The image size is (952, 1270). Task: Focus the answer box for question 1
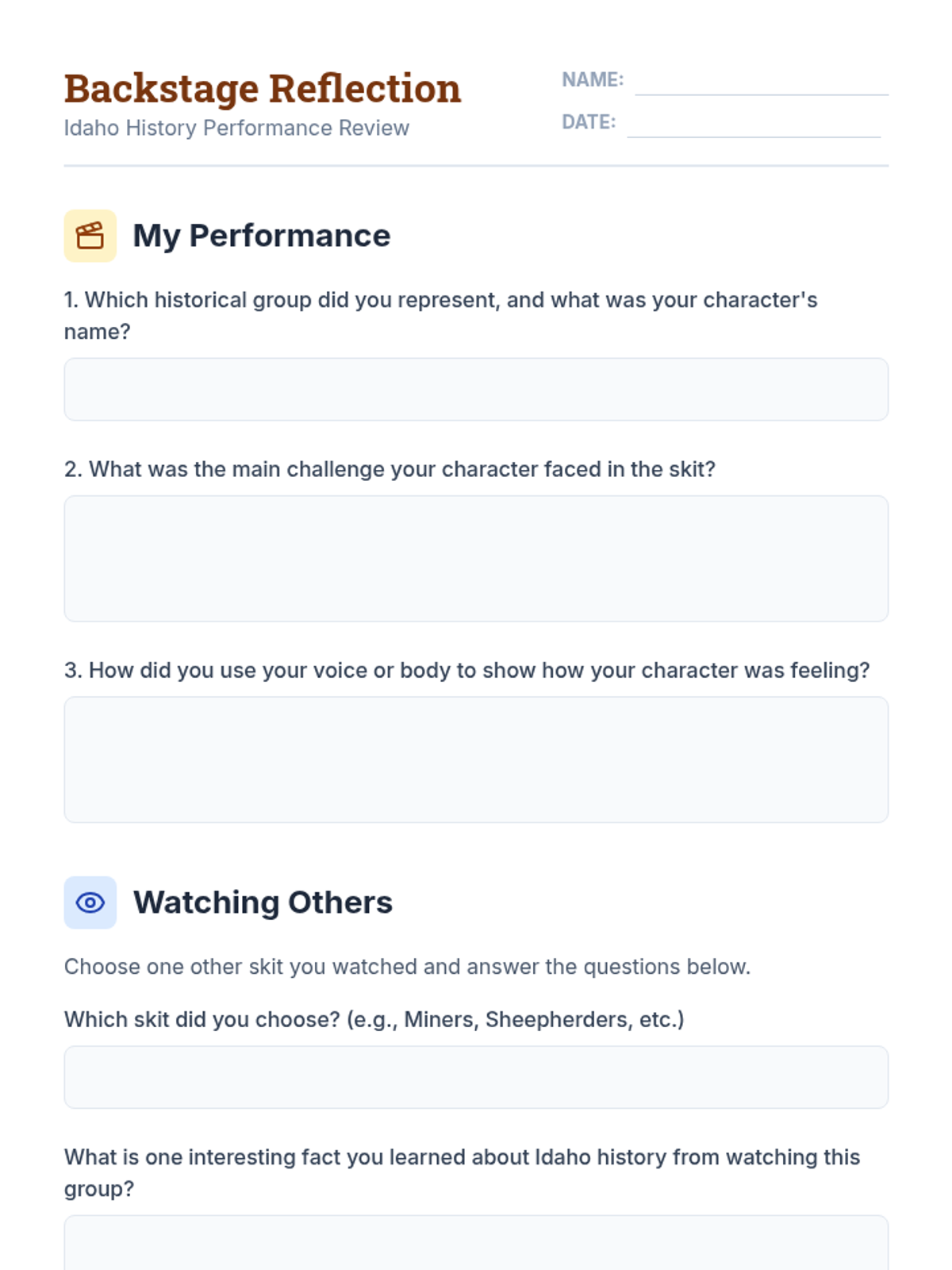coord(476,389)
